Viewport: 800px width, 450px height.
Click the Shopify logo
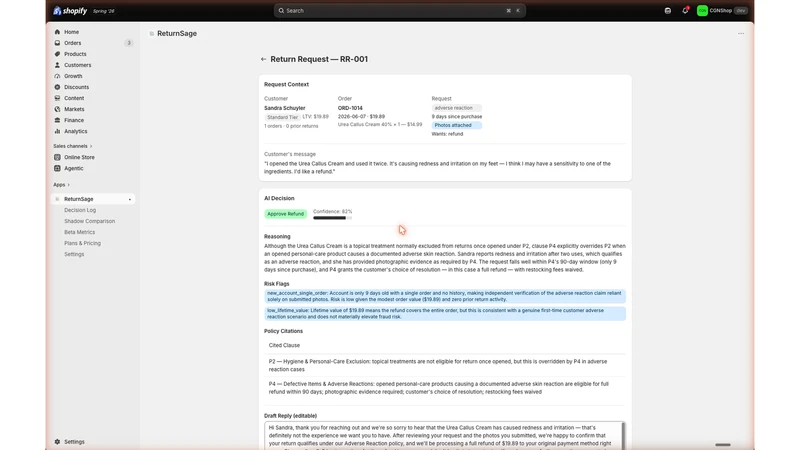click(x=70, y=11)
